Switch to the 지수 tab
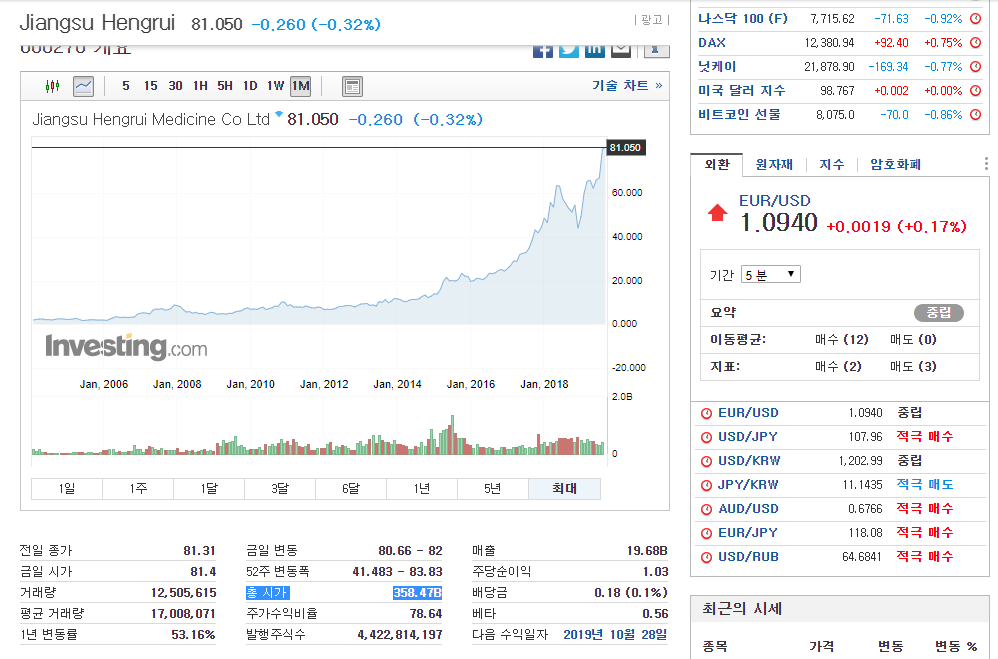The width and height of the screenshot is (998, 659). (831, 164)
